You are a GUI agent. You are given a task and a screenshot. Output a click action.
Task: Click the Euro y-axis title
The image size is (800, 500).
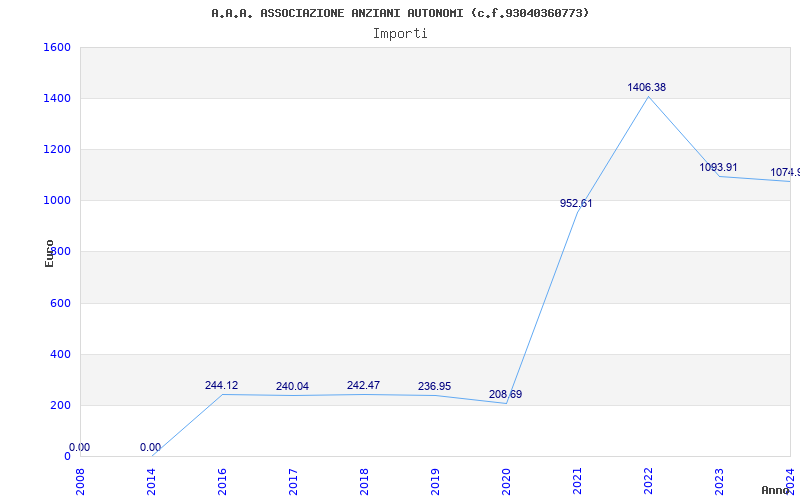tap(49, 253)
